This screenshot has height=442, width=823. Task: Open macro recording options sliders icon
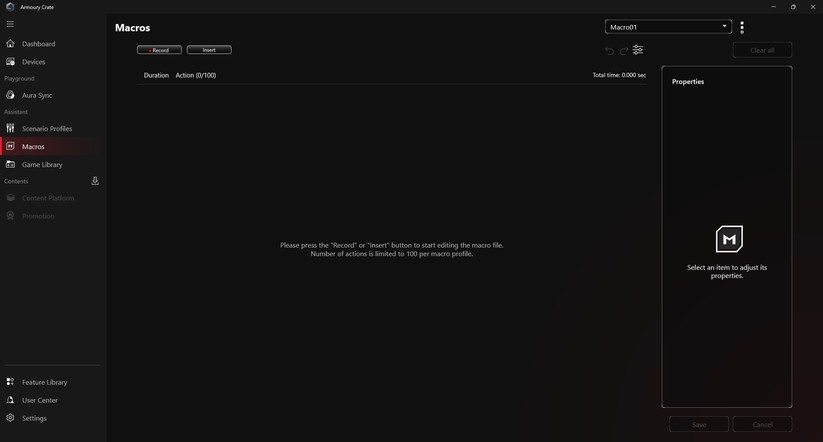click(638, 50)
